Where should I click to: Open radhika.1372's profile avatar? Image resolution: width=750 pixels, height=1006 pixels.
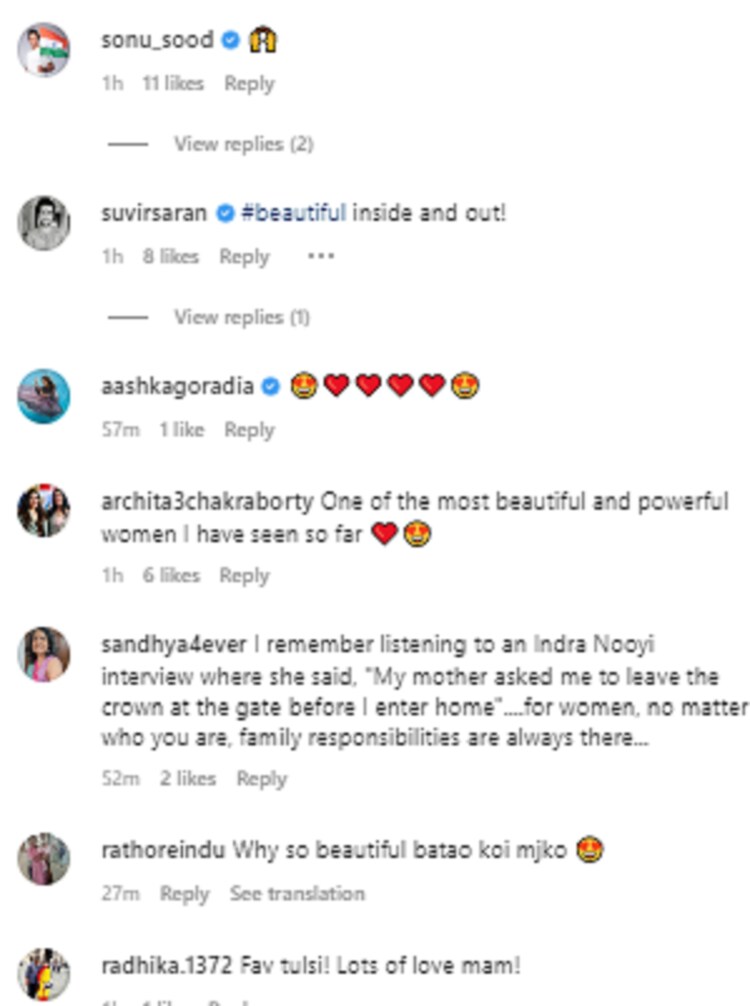coord(44,975)
